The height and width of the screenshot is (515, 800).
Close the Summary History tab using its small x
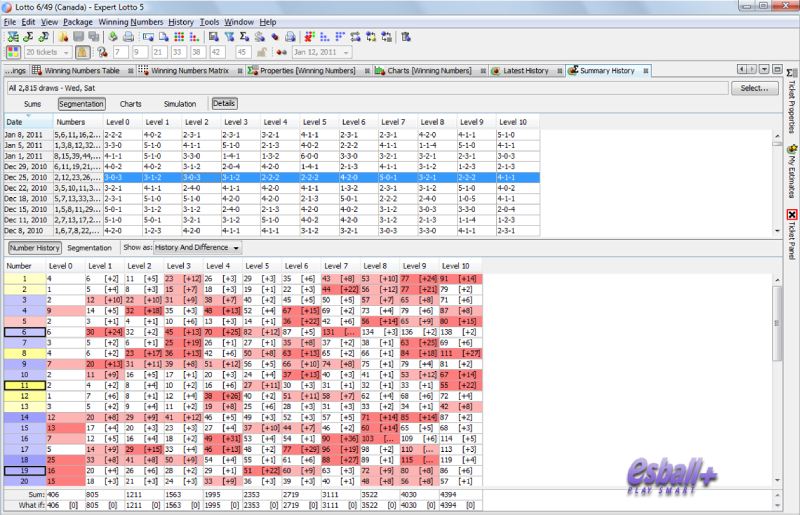pos(646,71)
